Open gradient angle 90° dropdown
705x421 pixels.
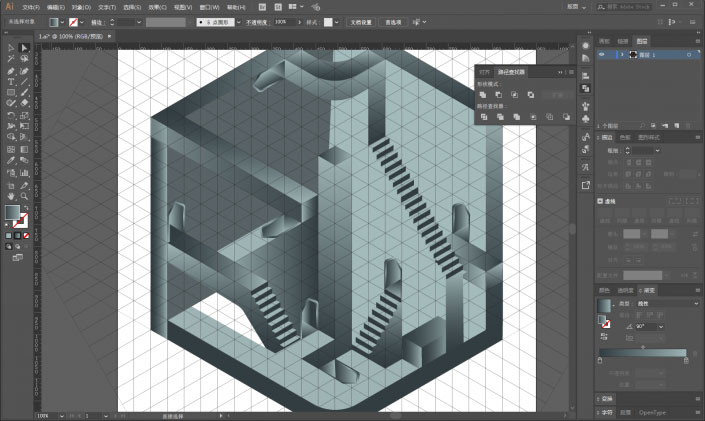point(660,327)
